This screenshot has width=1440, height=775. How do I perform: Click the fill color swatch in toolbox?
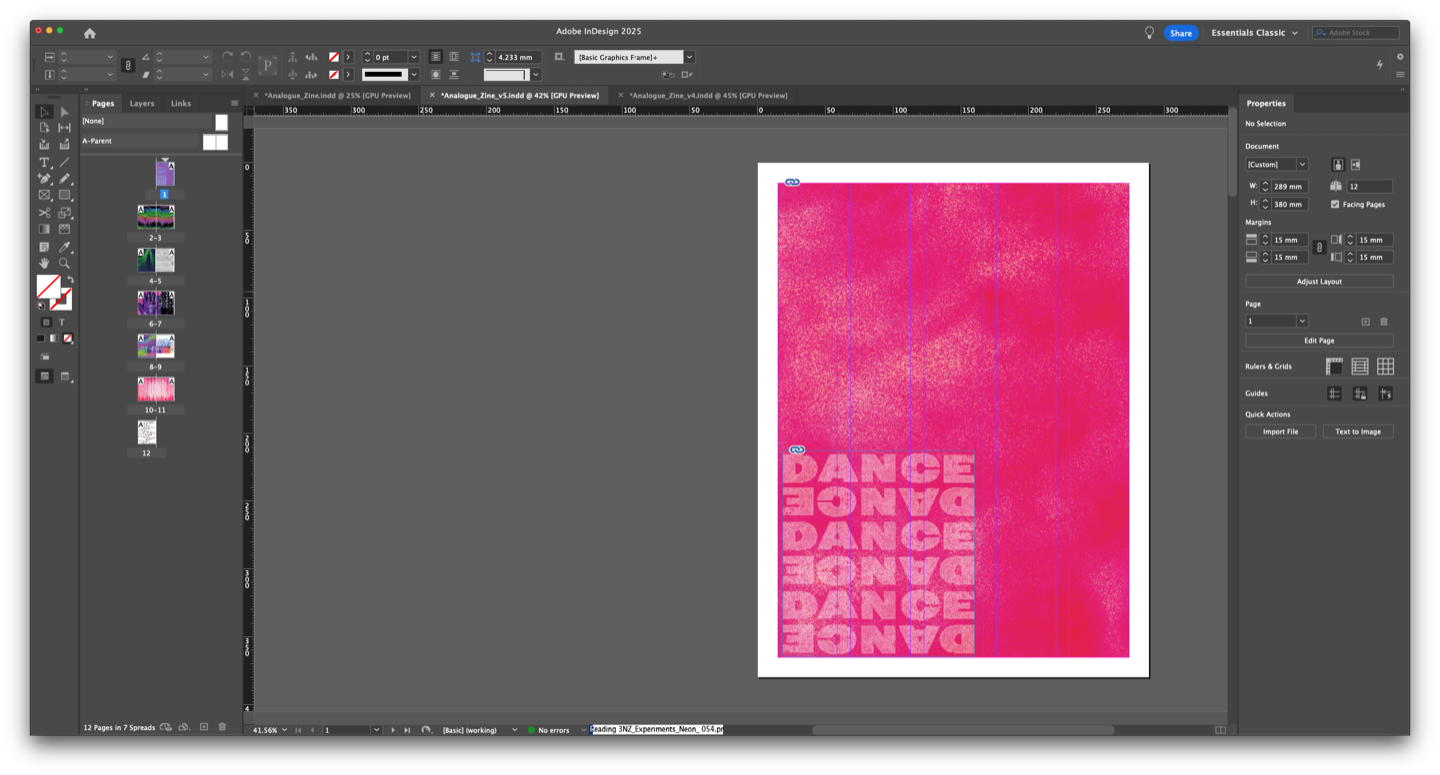(x=46, y=286)
